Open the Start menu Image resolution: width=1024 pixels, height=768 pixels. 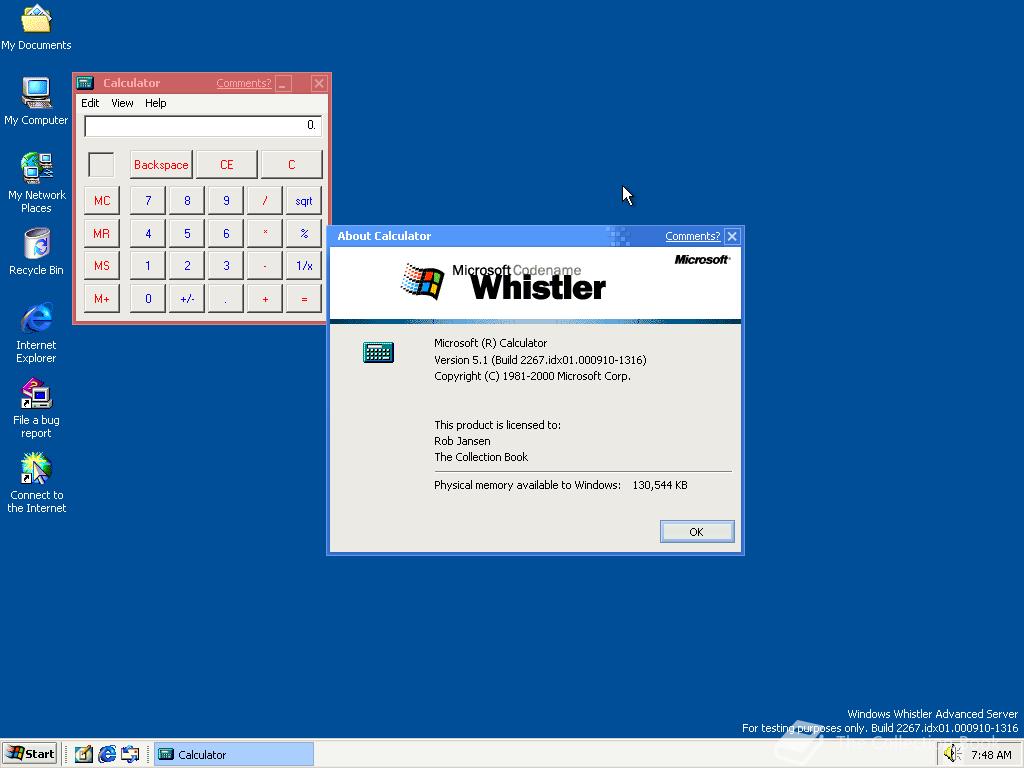[x=29, y=754]
